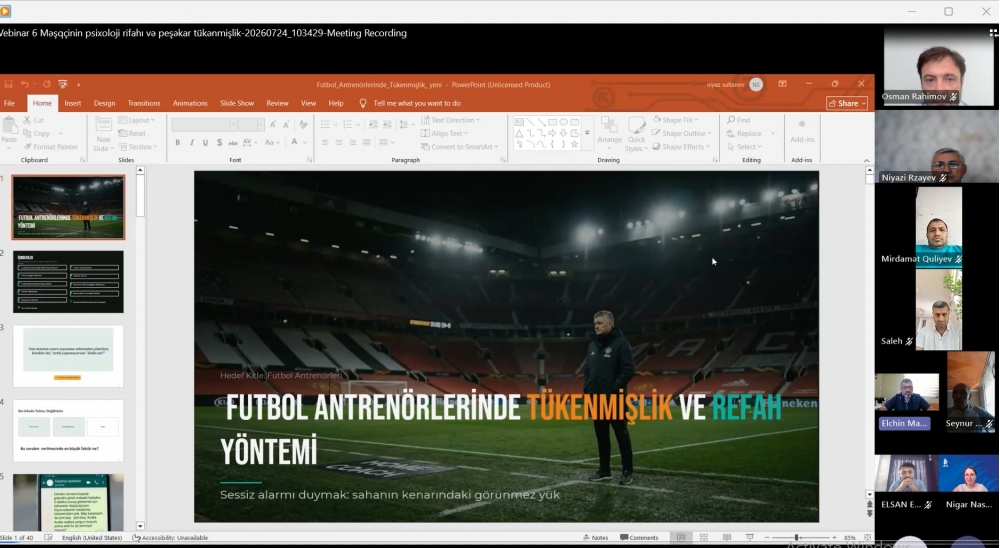The width and height of the screenshot is (1000, 548).
Task: Select slide 2 thumbnail
Action: tap(68, 281)
